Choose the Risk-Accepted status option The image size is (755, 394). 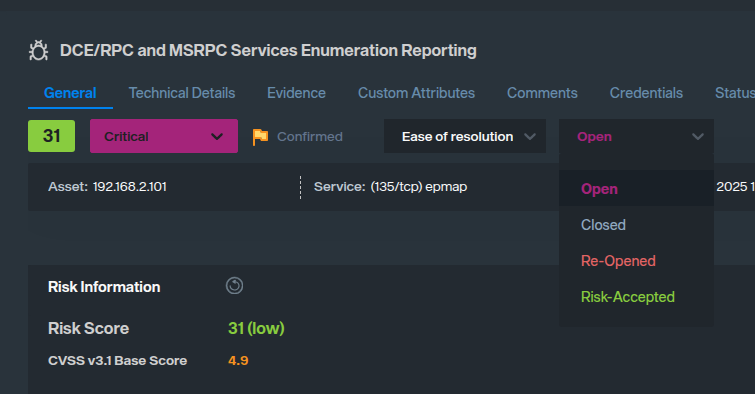(636, 297)
